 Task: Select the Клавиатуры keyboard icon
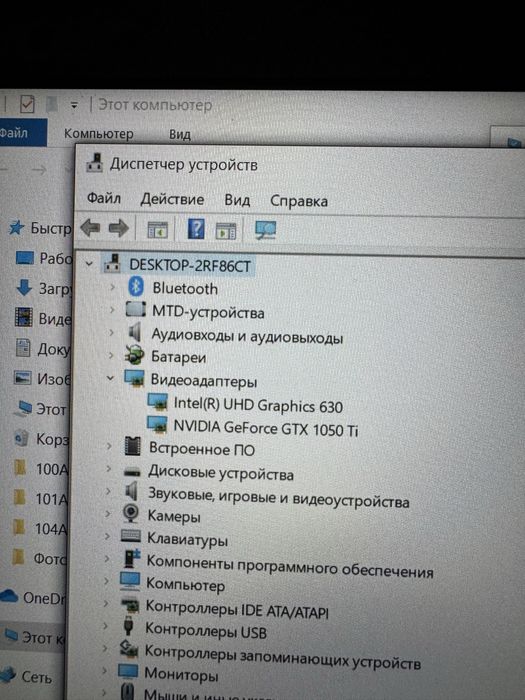pyautogui.click(x=131, y=536)
